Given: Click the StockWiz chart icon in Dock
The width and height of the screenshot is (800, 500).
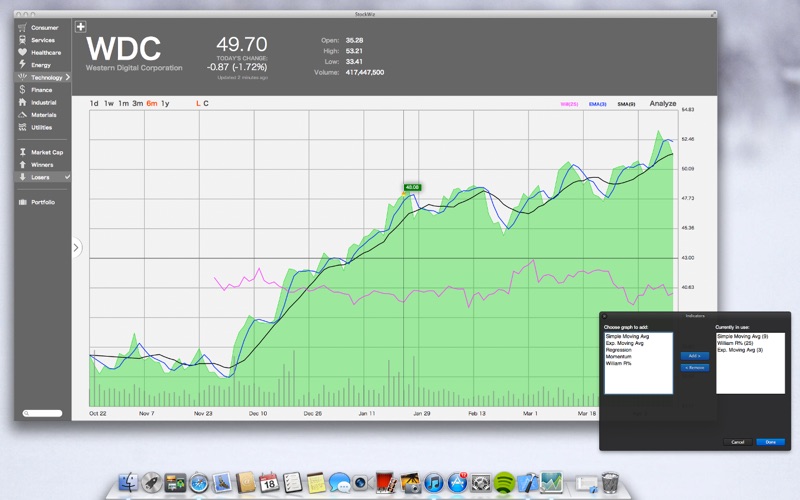Looking at the screenshot, I should click(552, 482).
